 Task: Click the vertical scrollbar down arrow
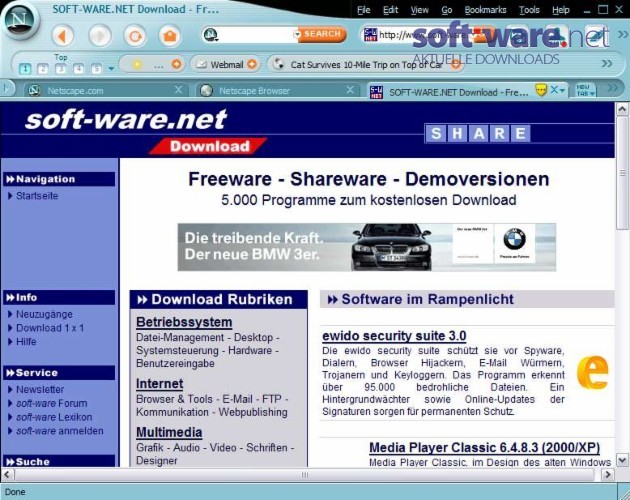622,460
